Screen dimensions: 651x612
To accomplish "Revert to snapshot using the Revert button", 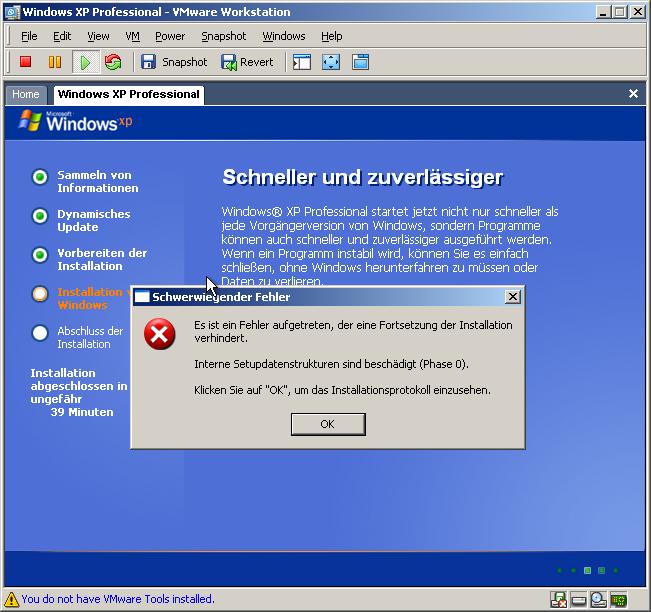I will [247, 62].
